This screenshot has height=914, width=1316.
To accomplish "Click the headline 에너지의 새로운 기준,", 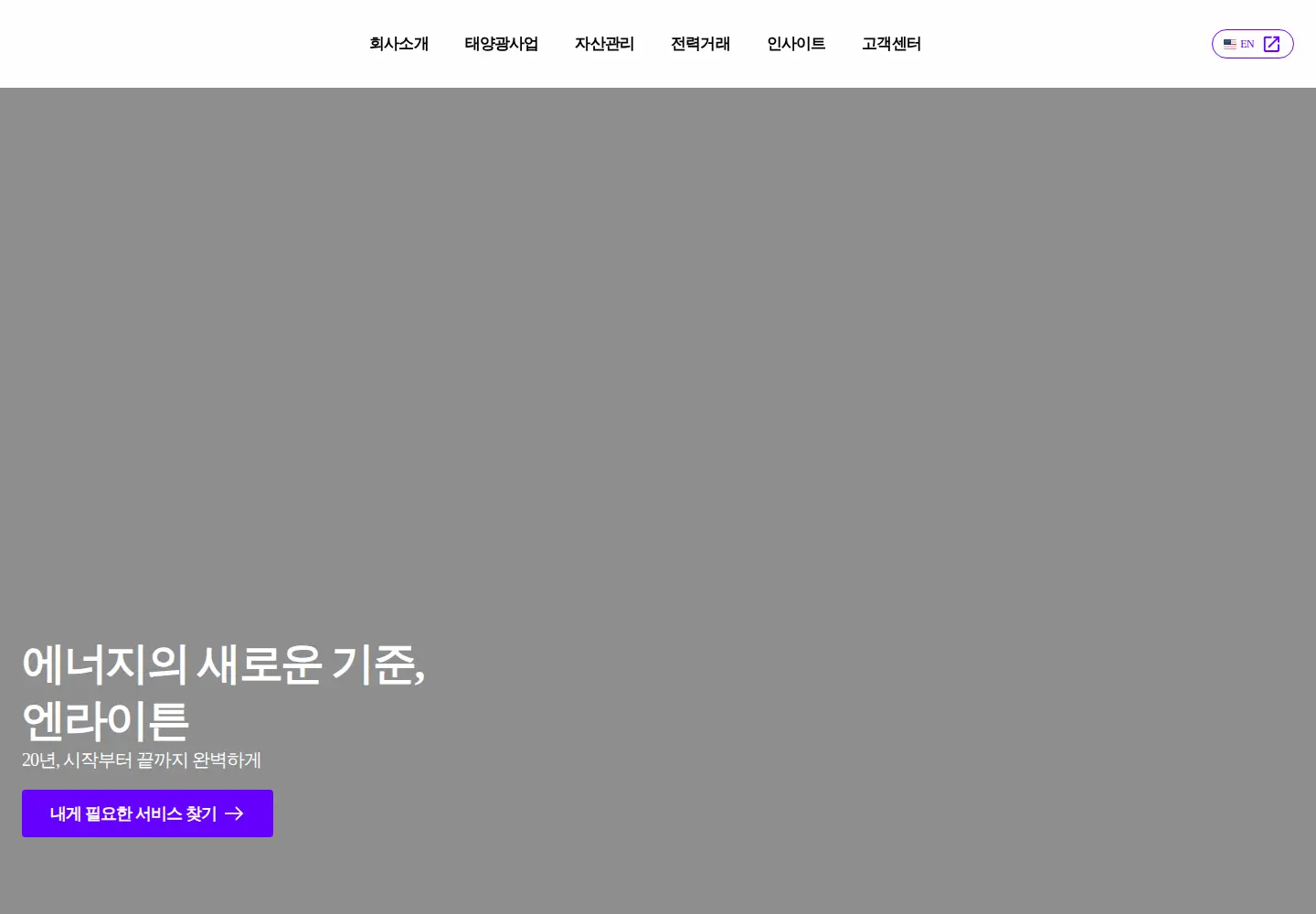I will point(223,664).
